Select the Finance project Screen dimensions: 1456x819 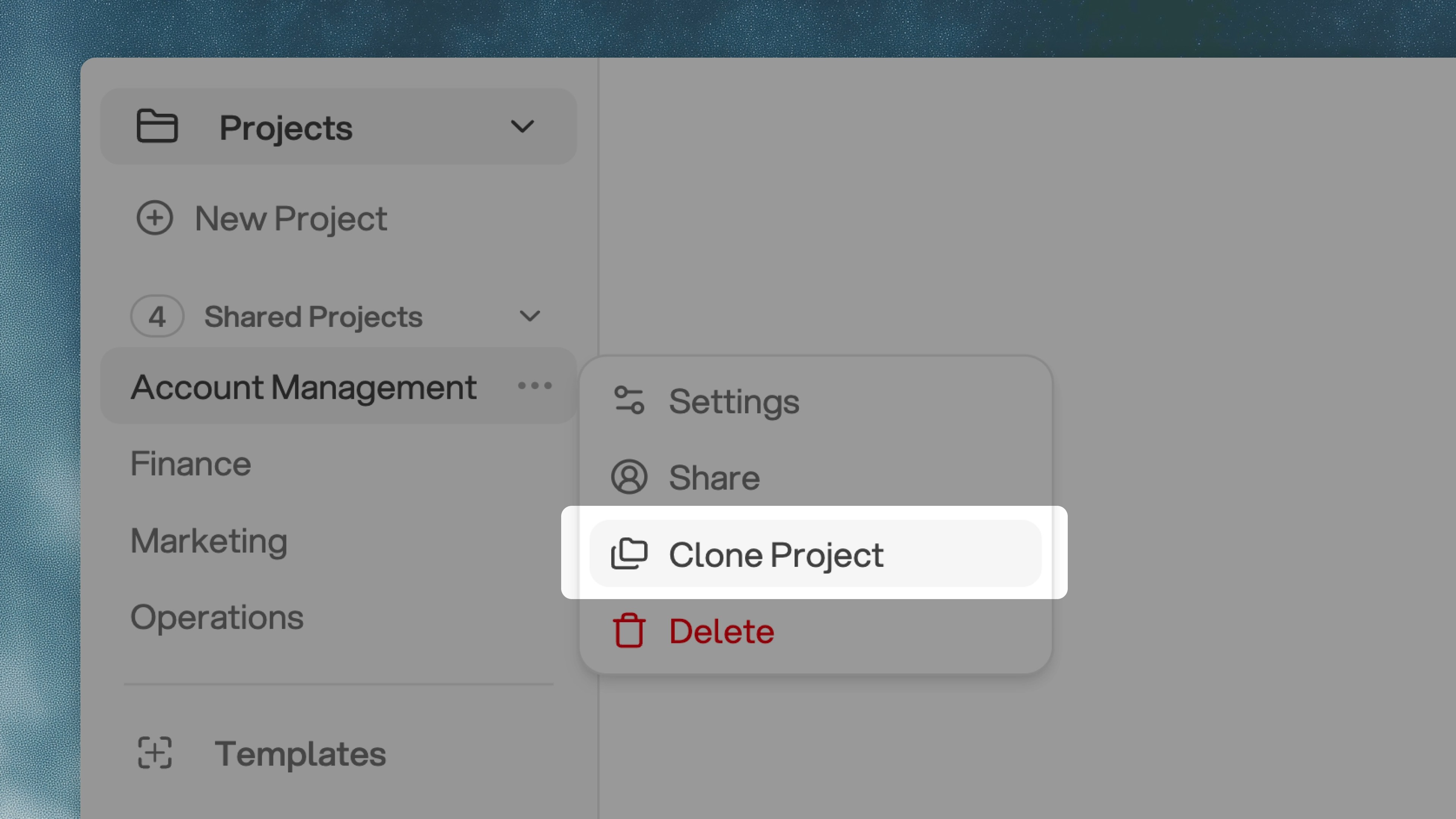(190, 463)
